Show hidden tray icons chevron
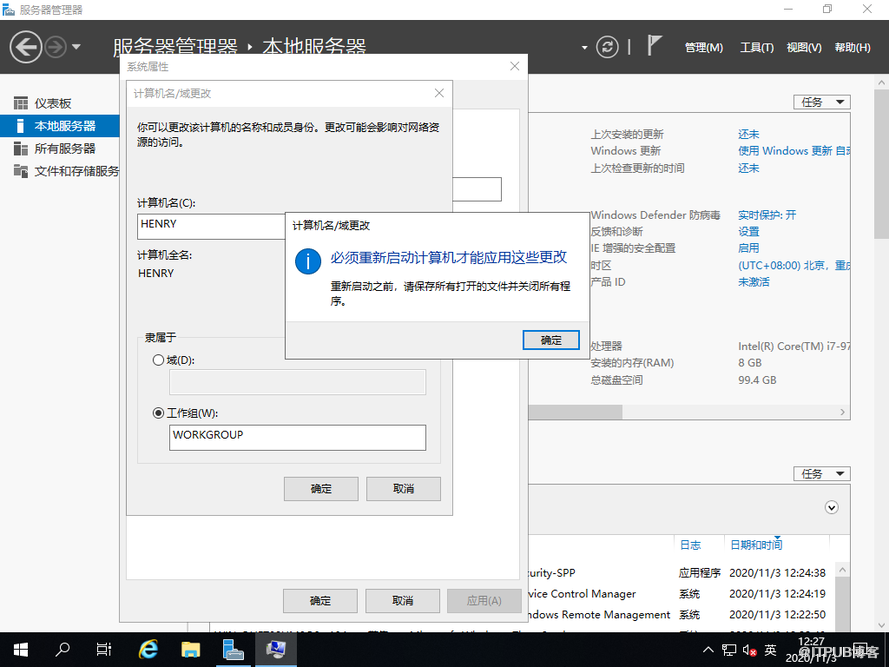This screenshot has width=889, height=667. pyautogui.click(x=708, y=650)
